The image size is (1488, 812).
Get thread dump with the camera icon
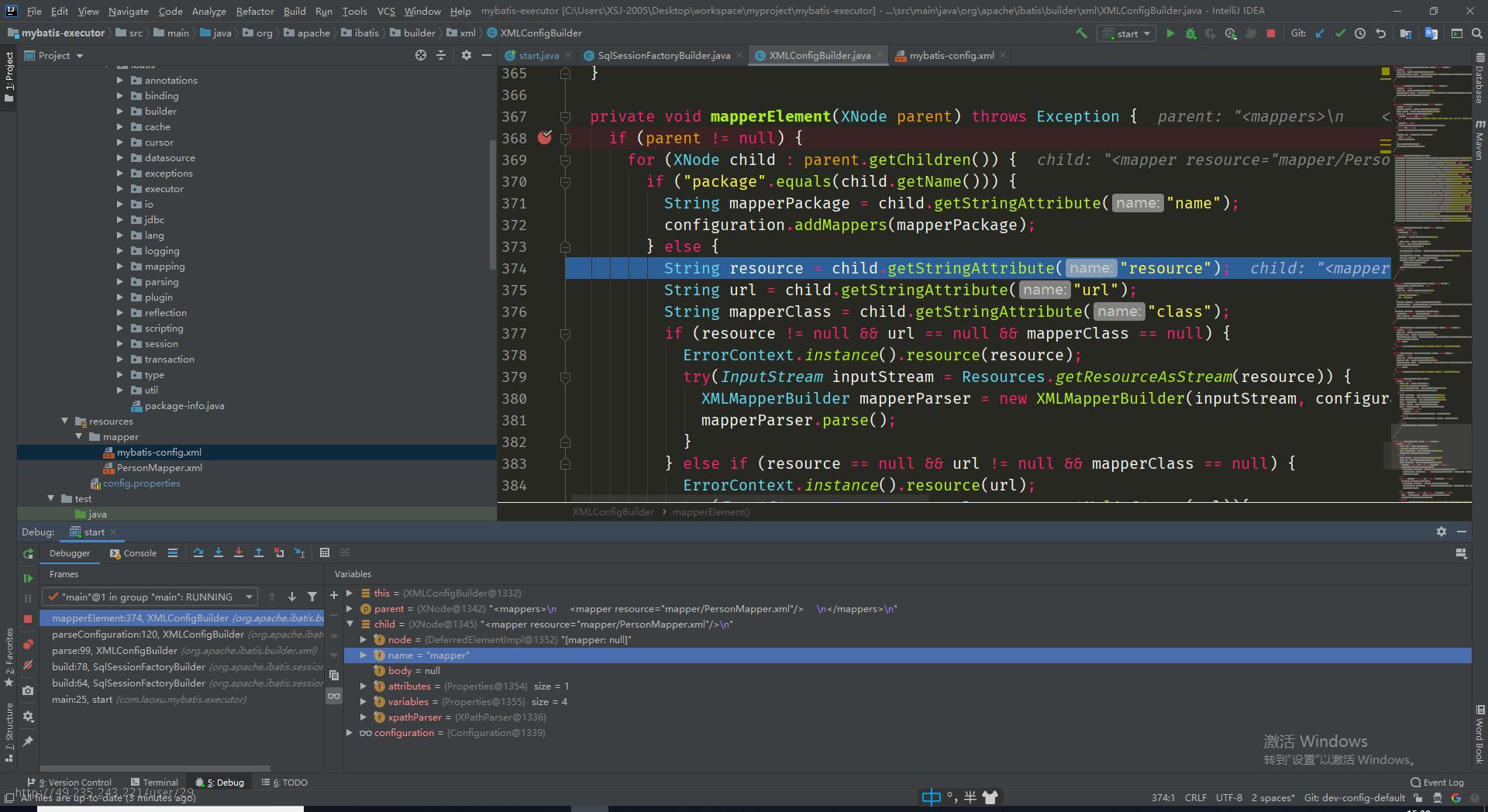(28, 690)
